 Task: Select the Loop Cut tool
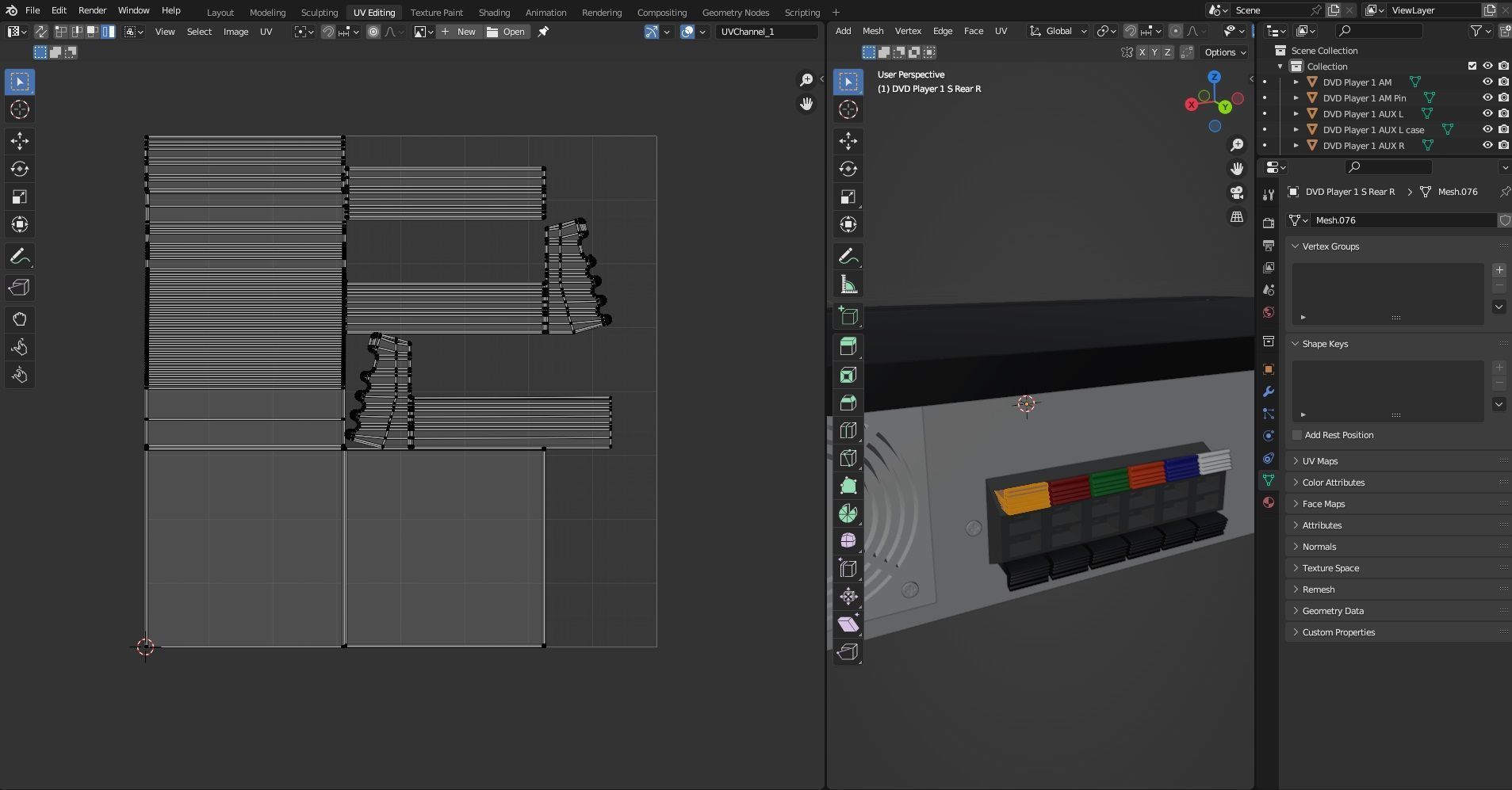click(x=848, y=430)
